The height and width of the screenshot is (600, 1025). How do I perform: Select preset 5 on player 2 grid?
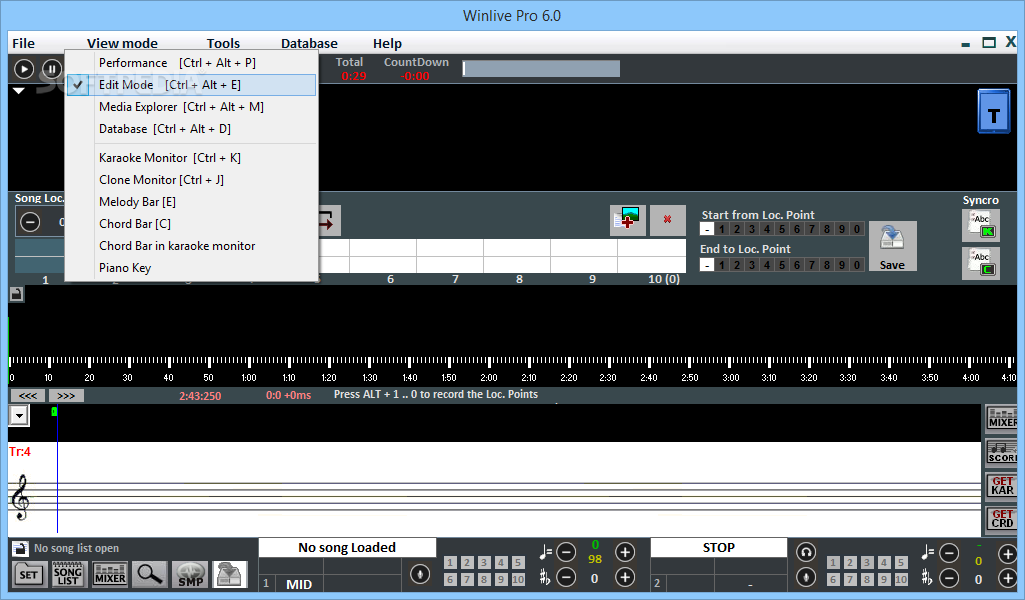pos(901,563)
